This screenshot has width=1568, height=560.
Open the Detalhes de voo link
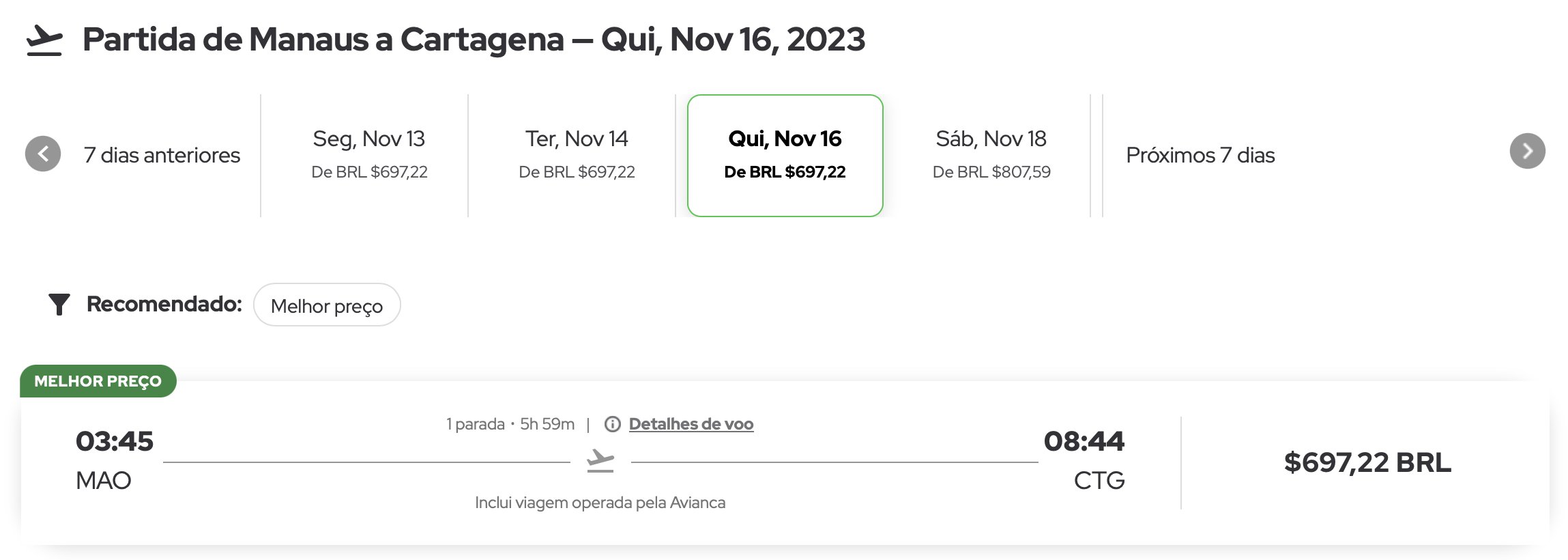[x=691, y=424]
